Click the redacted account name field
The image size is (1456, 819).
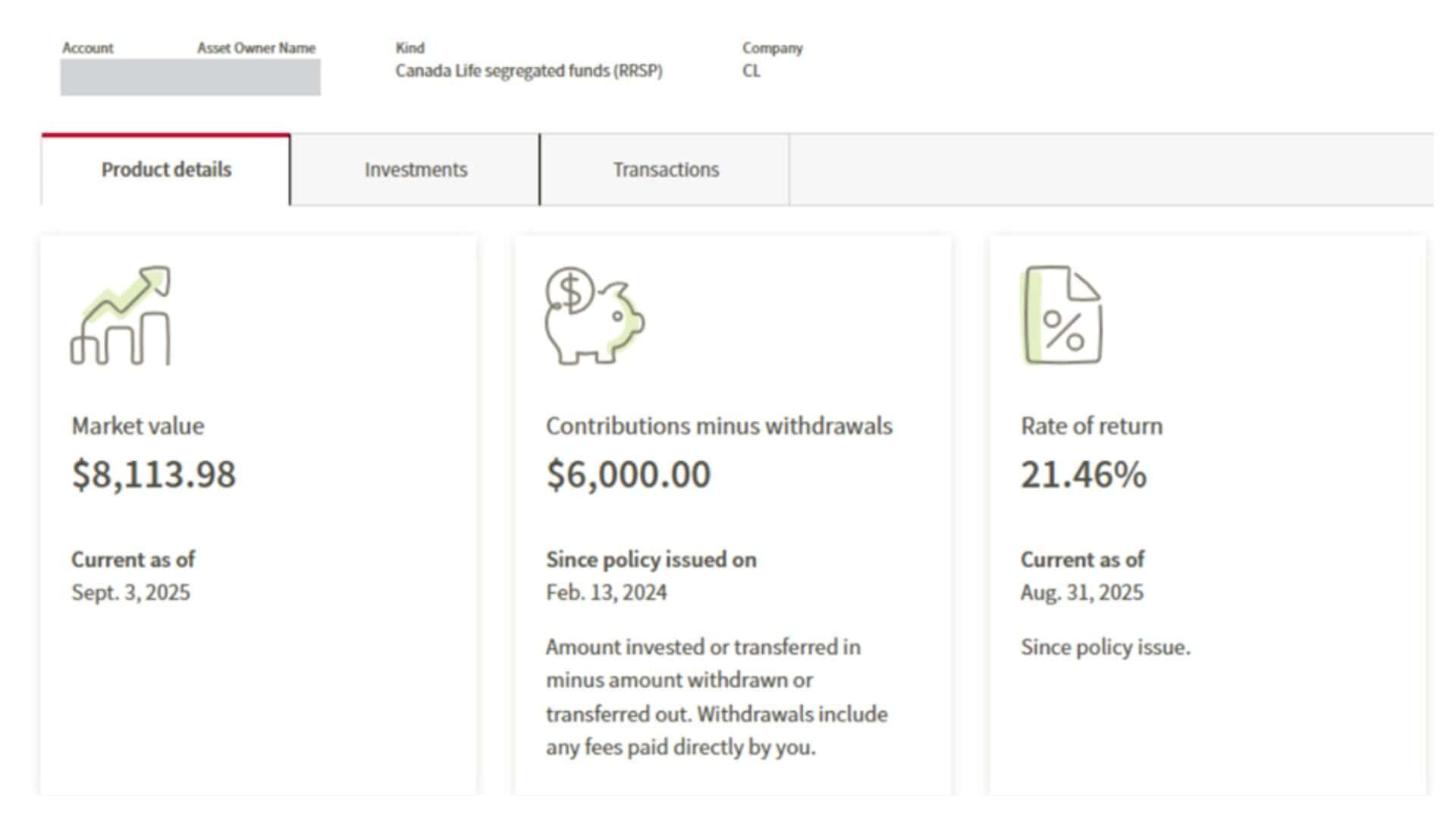click(x=190, y=77)
